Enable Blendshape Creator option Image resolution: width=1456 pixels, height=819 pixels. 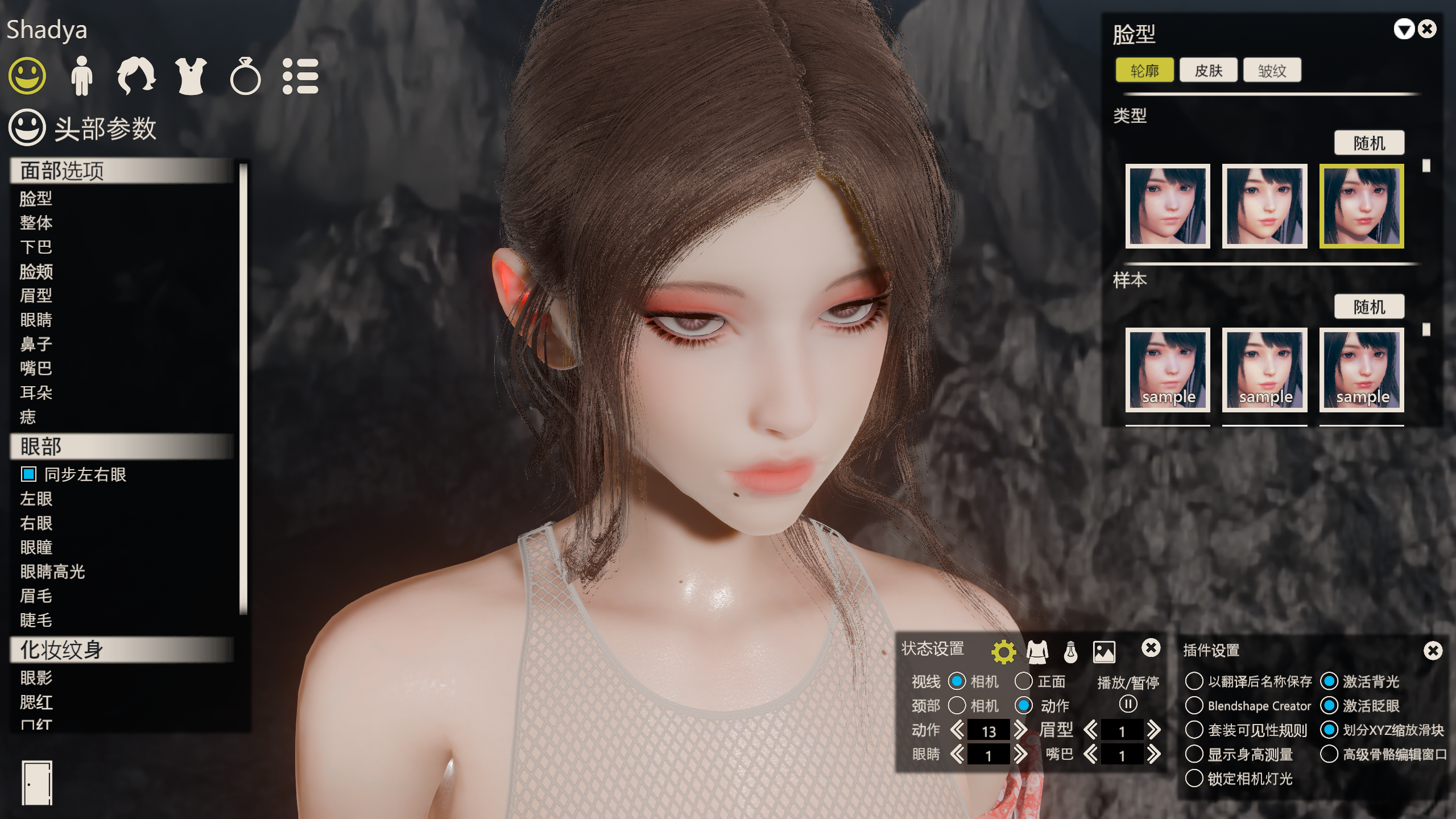pos(1194,705)
